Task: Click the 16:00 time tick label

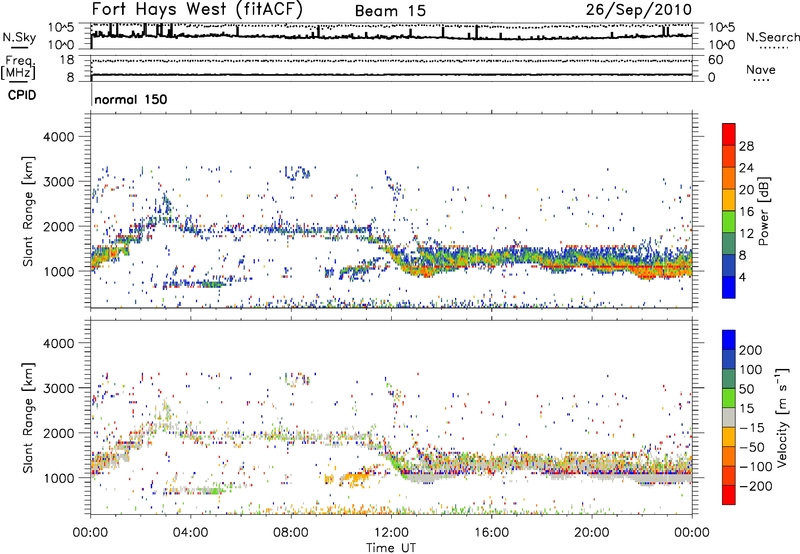Action: point(491,533)
